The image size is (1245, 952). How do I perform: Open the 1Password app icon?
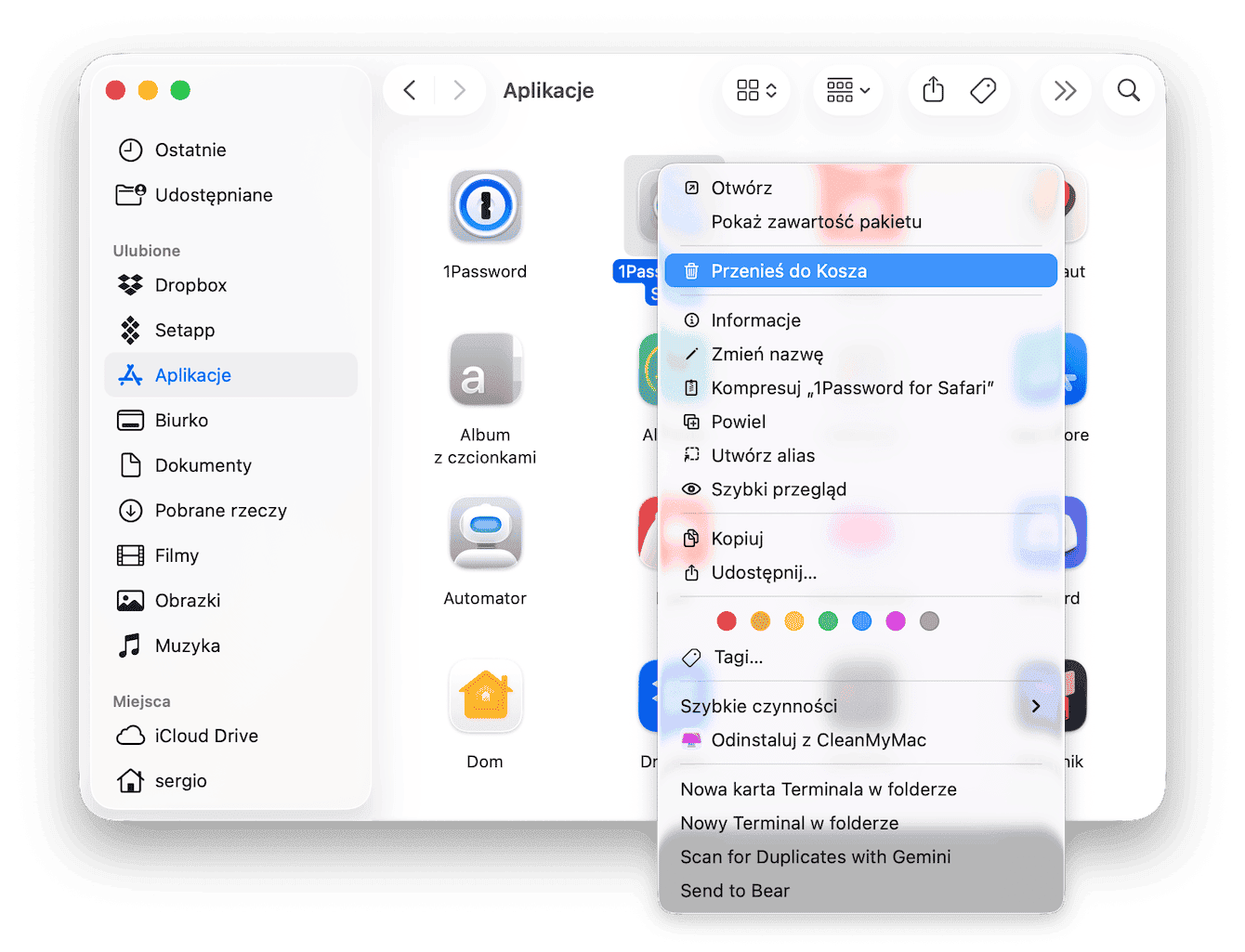tap(485, 206)
